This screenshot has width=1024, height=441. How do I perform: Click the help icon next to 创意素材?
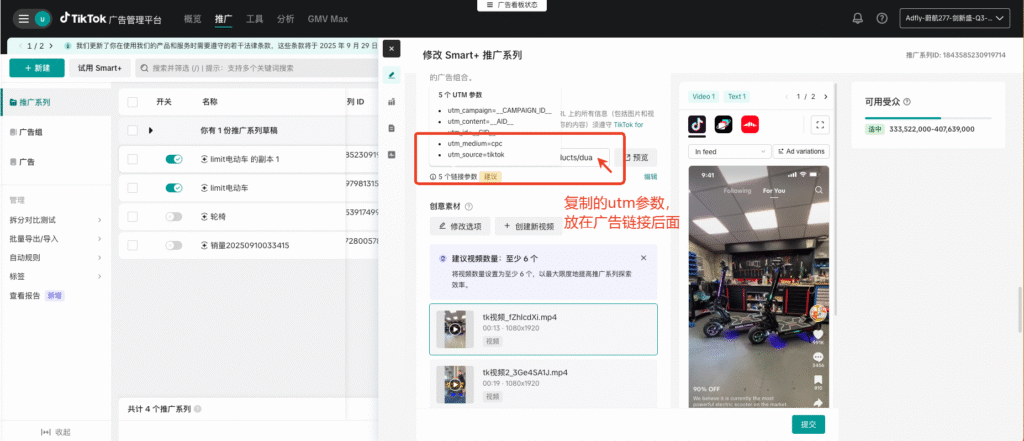468,206
